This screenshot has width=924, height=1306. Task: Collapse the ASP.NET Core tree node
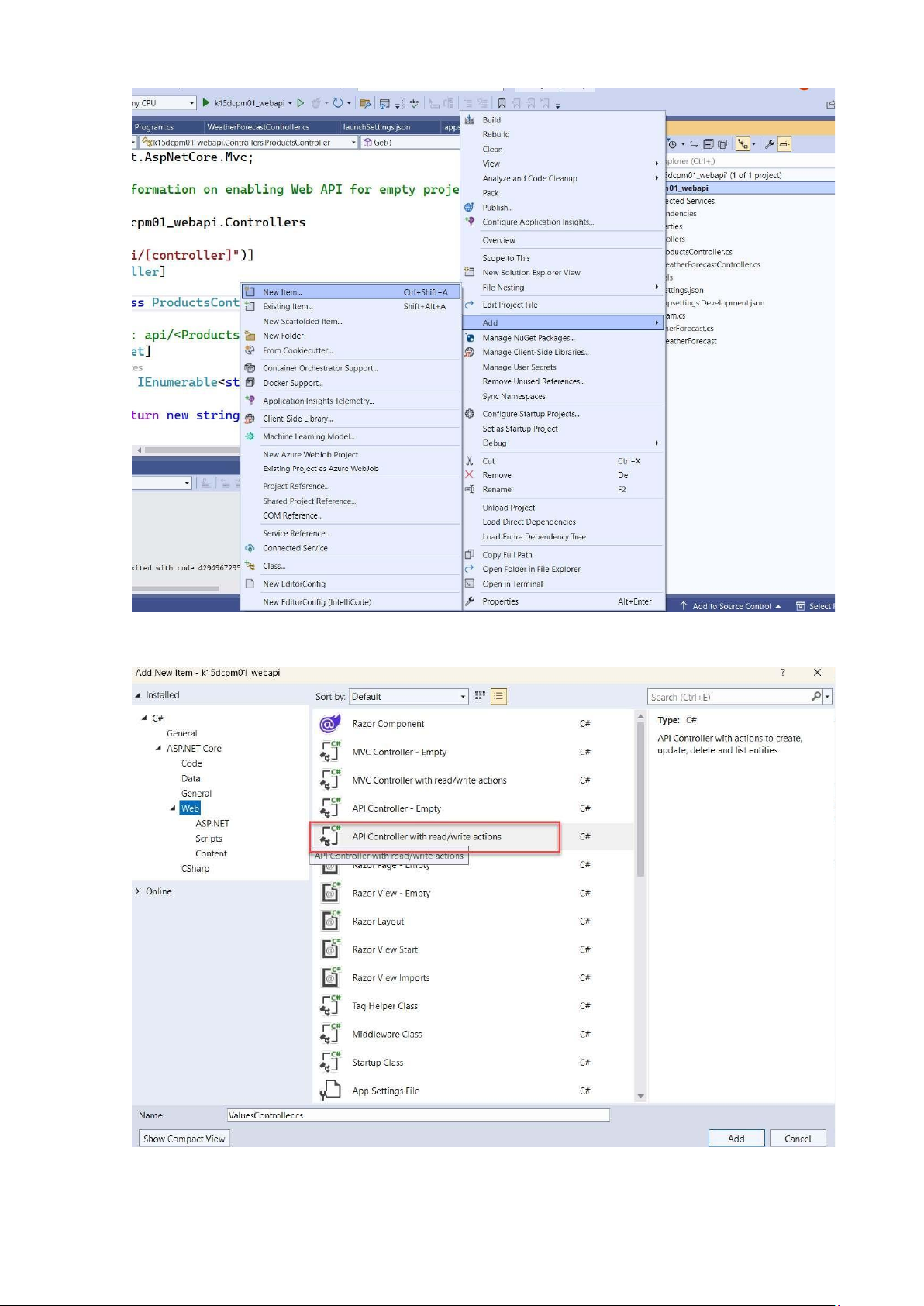tap(159, 749)
